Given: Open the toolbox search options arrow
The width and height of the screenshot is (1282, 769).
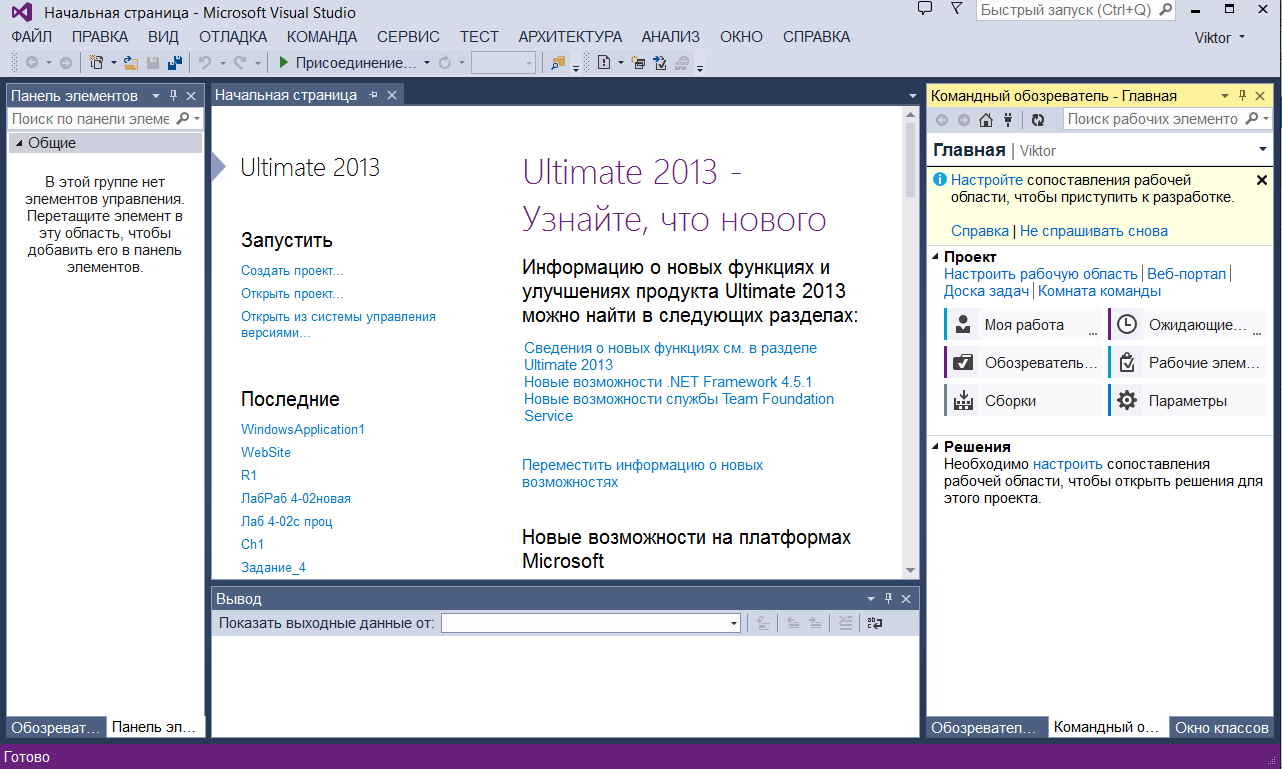Looking at the screenshot, I should (198, 119).
